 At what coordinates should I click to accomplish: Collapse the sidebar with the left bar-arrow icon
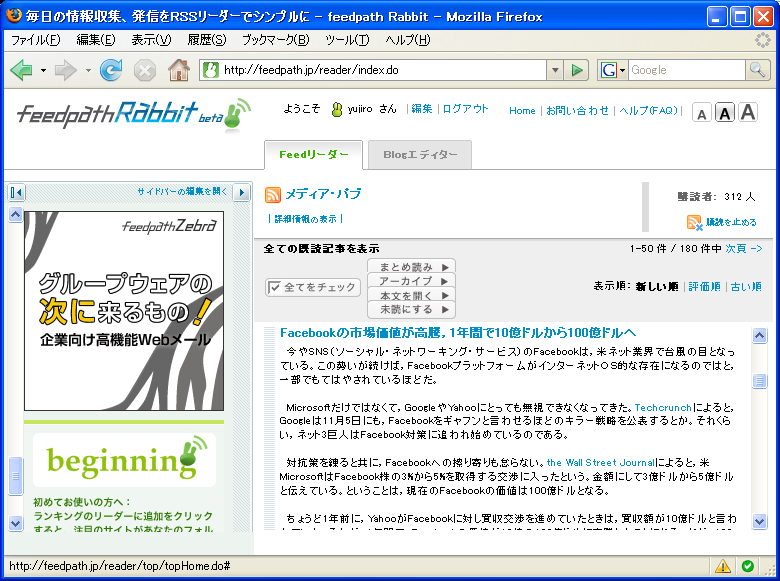16,192
